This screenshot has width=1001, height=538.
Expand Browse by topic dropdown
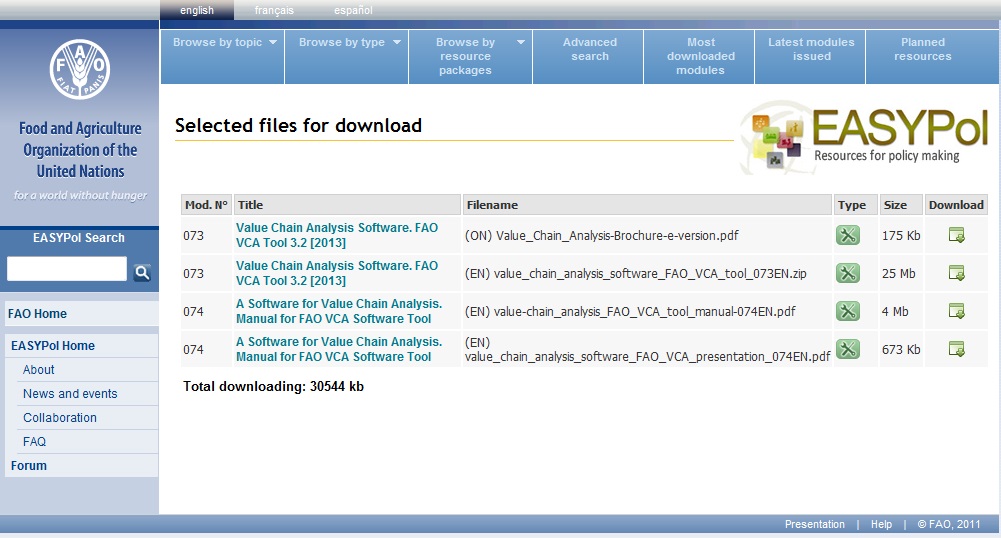224,43
